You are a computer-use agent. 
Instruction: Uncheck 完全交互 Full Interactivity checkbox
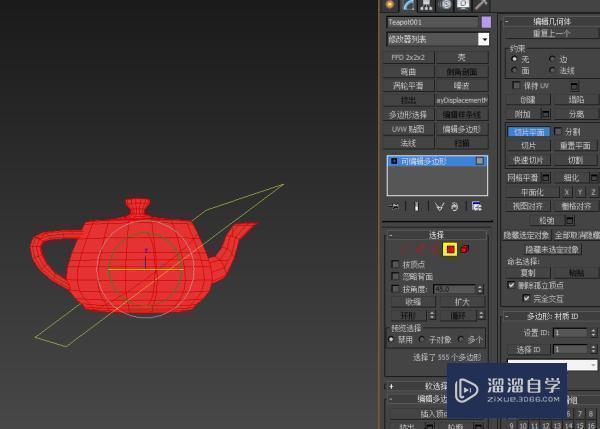coord(527,298)
